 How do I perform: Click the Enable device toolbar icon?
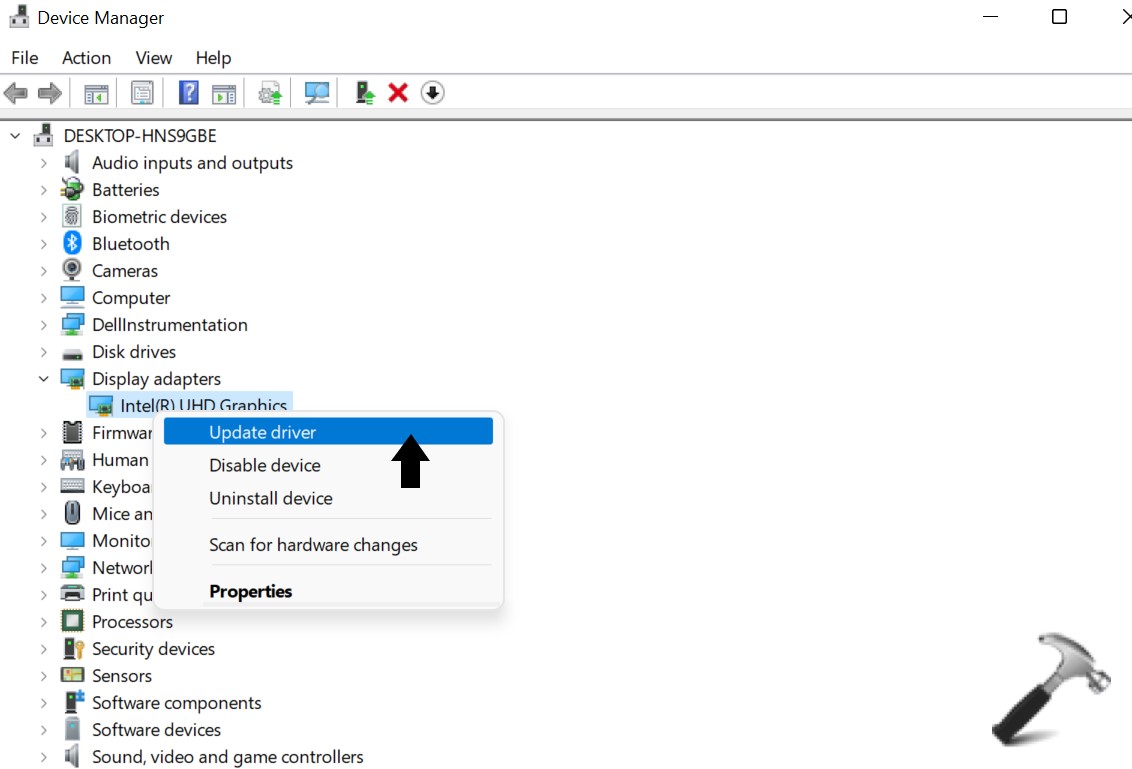point(365,92)
